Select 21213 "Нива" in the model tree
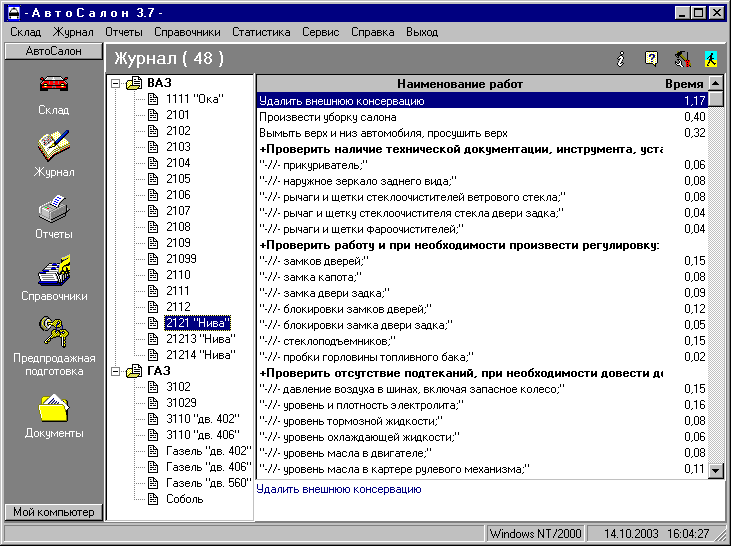731x546 pixels. pyautogui.click(x=198, y=339)
